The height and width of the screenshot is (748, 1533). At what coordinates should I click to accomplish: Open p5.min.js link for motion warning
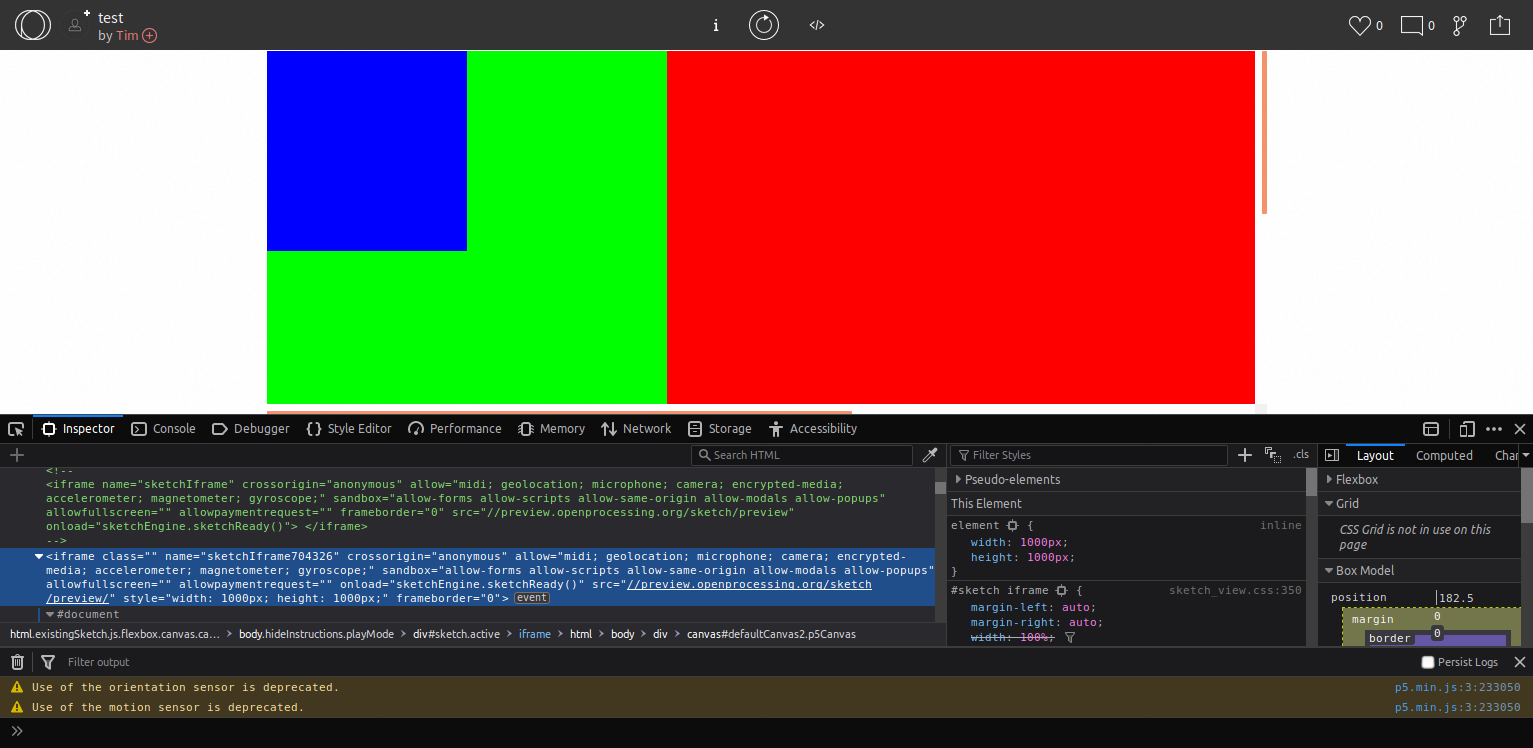coord(1458,707)
